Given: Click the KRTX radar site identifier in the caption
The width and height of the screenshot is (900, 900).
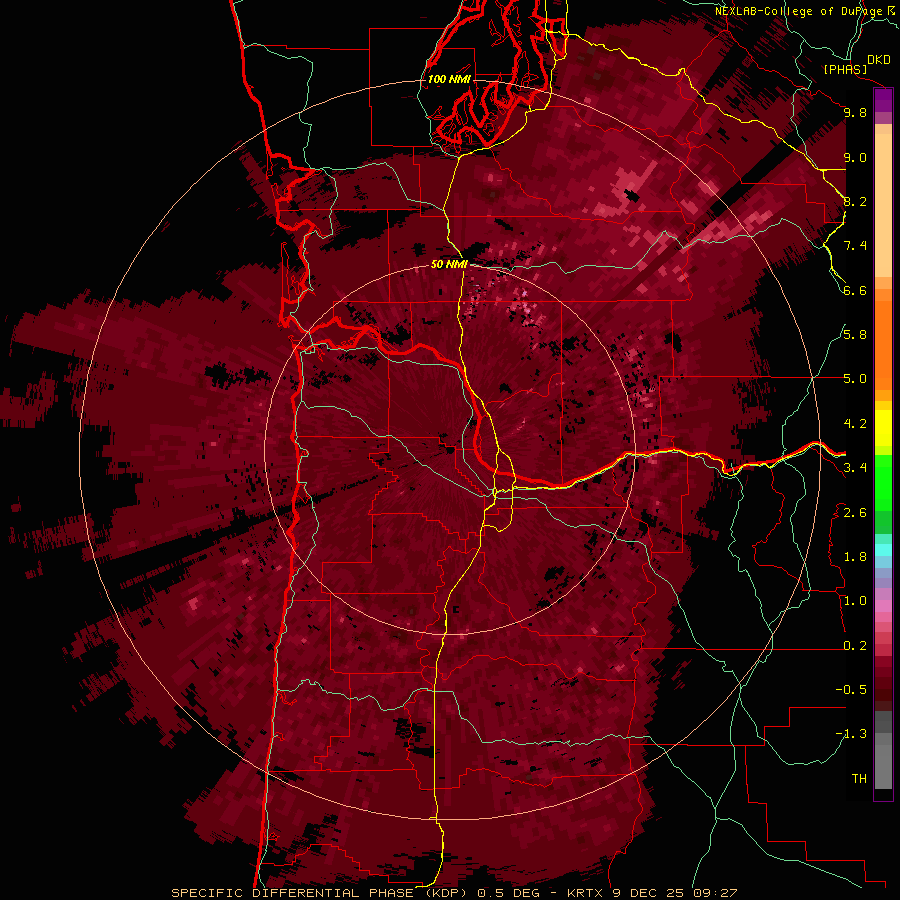Looking at the screenshot, I should (586, 893).
